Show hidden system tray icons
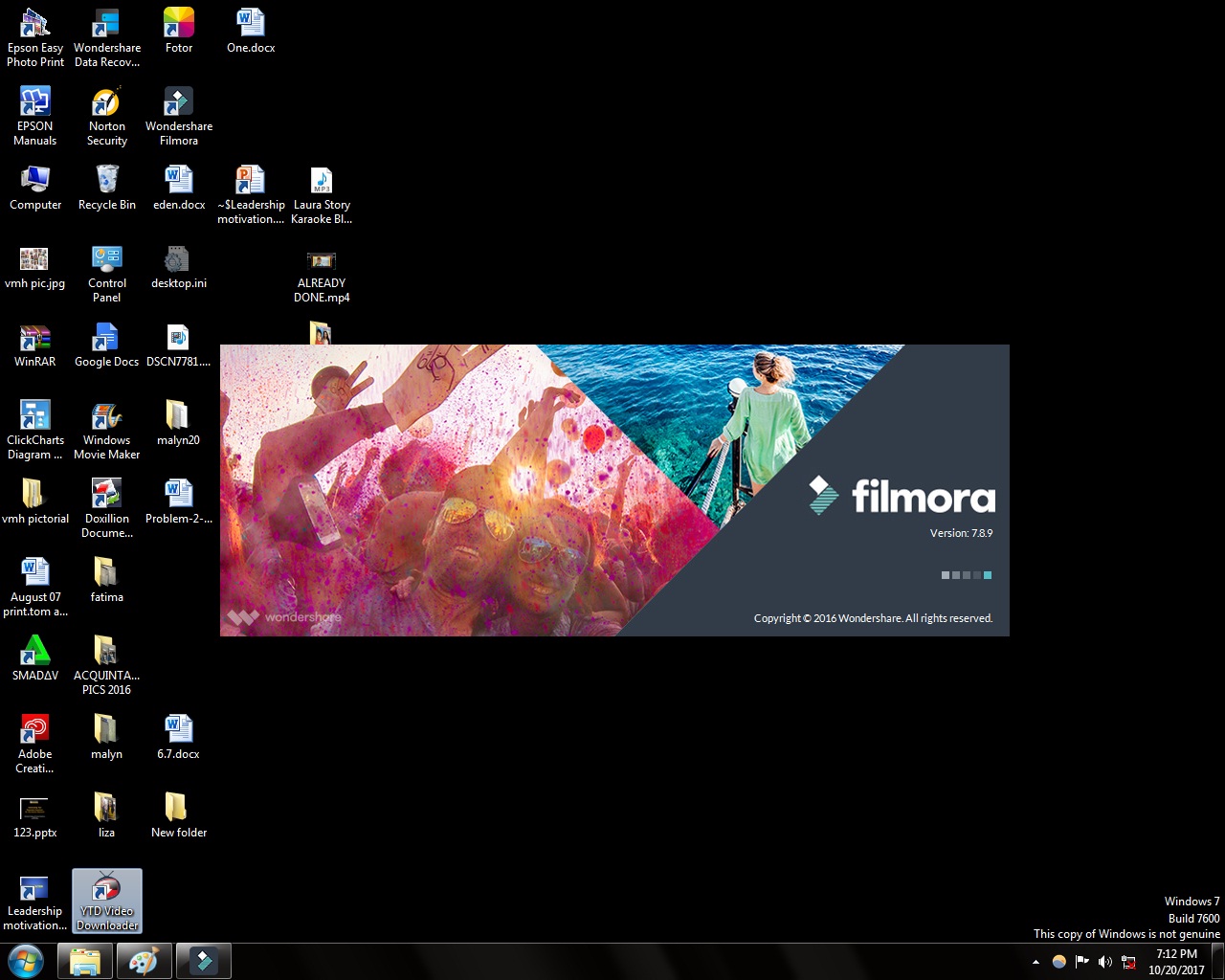 [x=1036, y=962]
